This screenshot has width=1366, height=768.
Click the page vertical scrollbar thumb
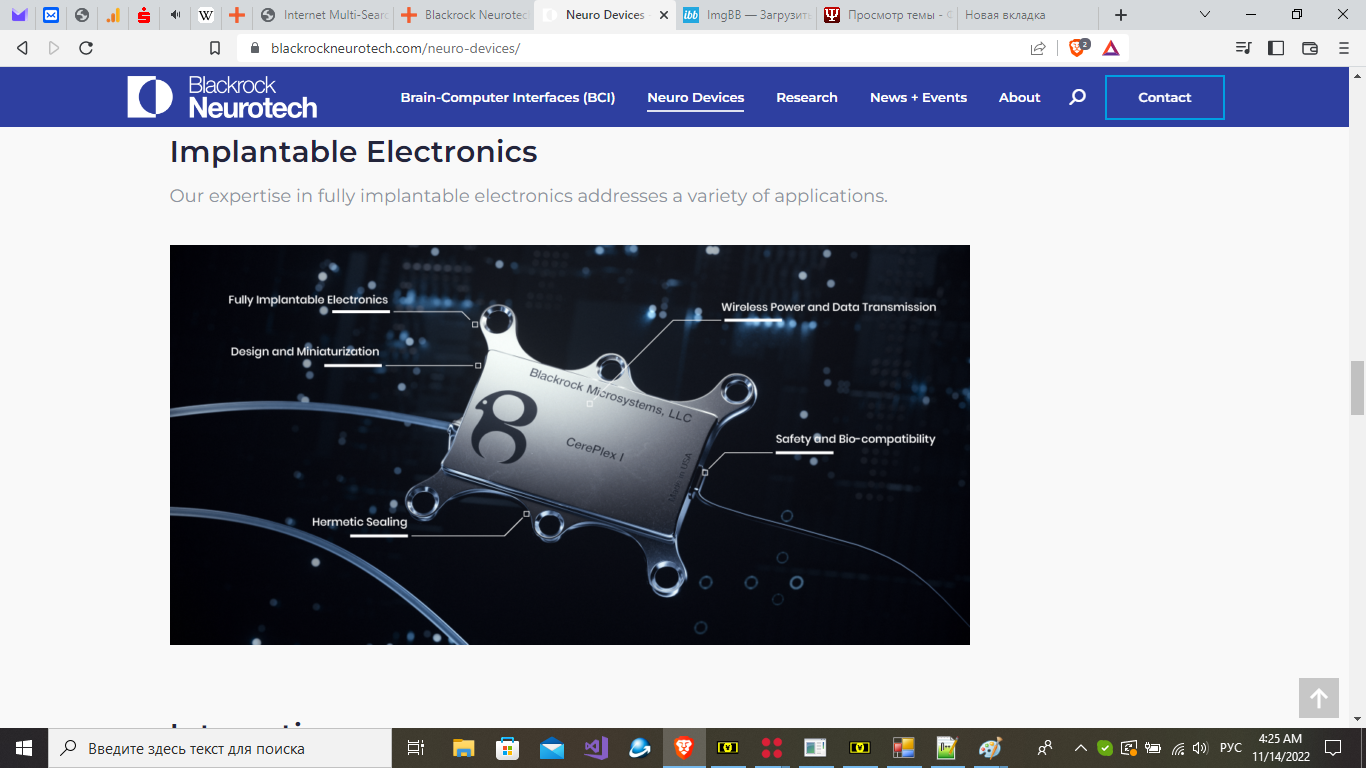pyautogui.click(x=1357, y=388)
